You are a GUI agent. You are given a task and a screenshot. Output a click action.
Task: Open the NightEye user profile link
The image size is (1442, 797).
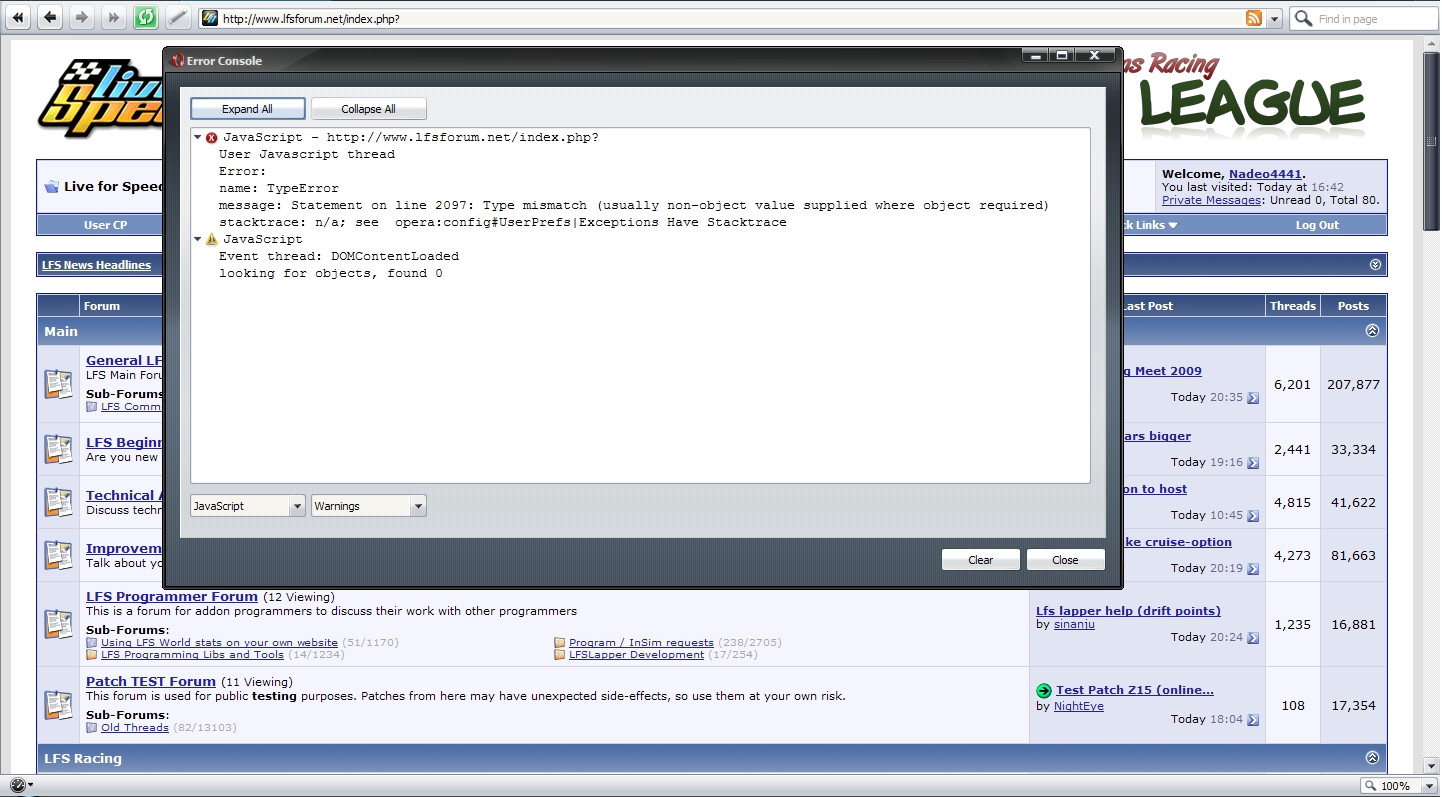pyautogui.click(x=1079, y=706)
